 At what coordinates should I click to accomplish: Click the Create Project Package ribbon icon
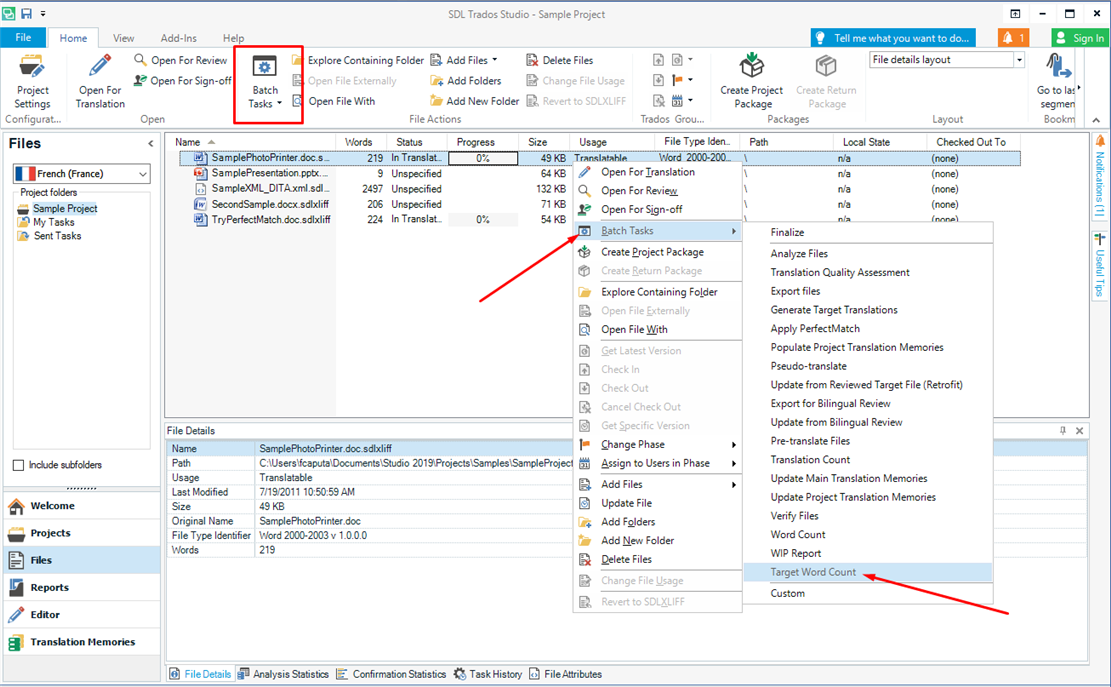coord(752,81)
